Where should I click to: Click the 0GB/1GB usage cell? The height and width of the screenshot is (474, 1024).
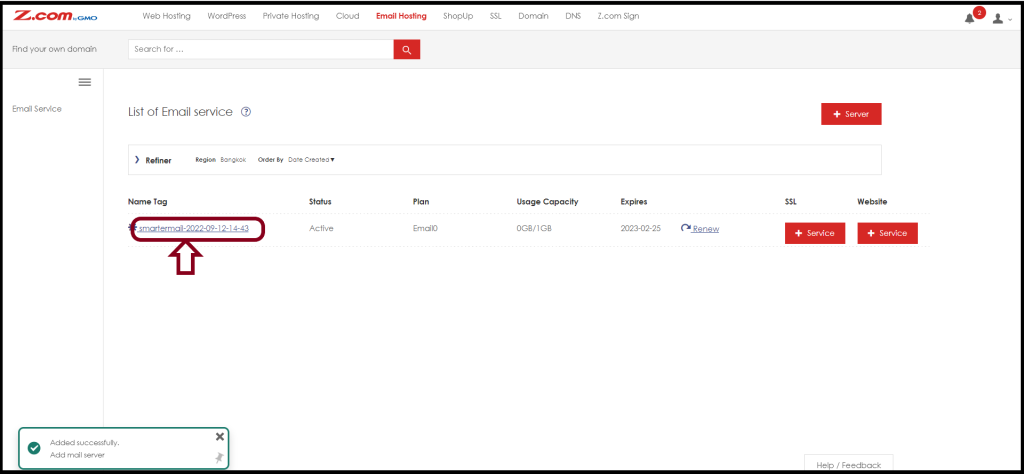[x=535, y=229]
